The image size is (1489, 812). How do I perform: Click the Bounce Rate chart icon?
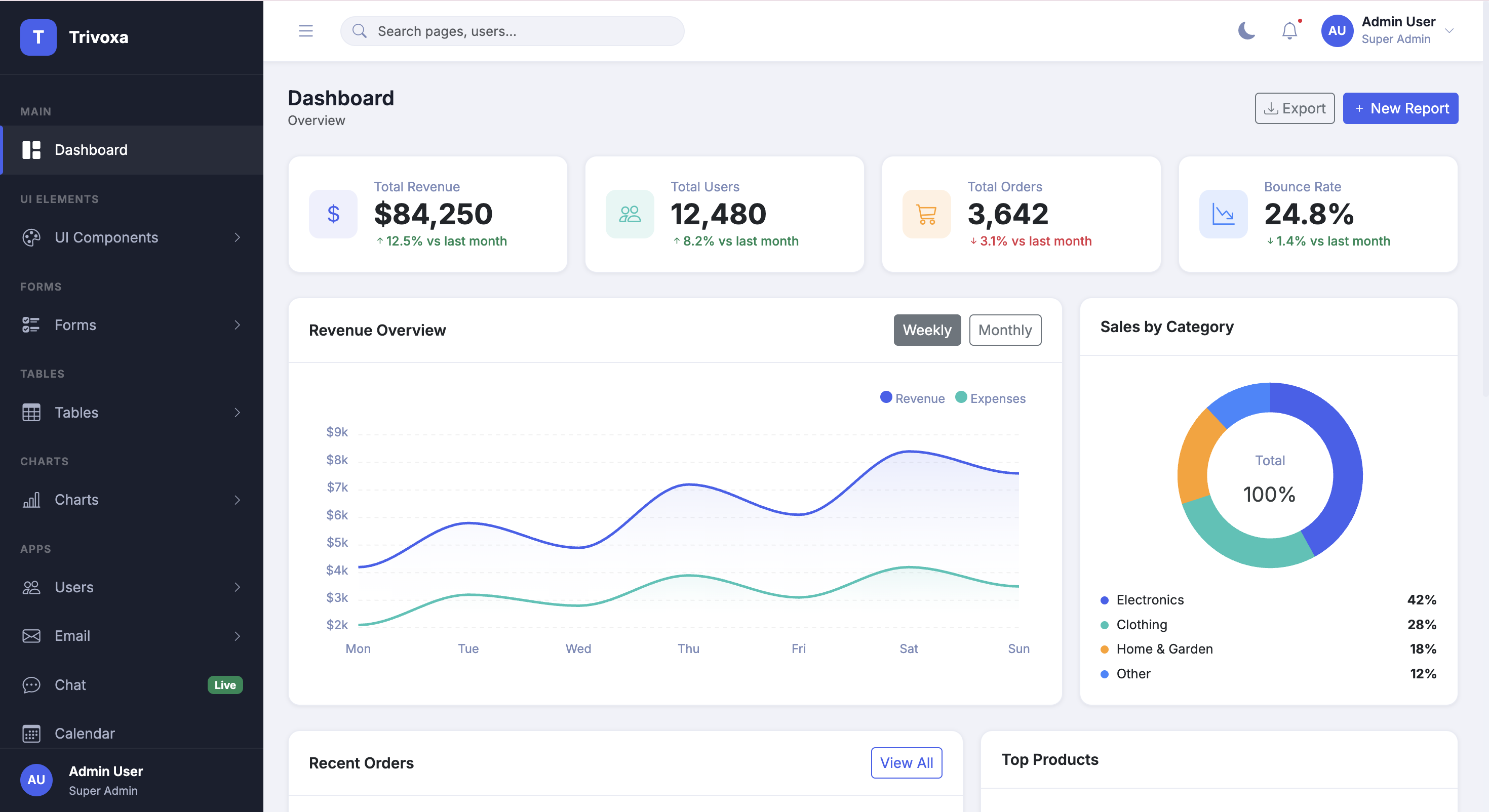coord(1223,214)
